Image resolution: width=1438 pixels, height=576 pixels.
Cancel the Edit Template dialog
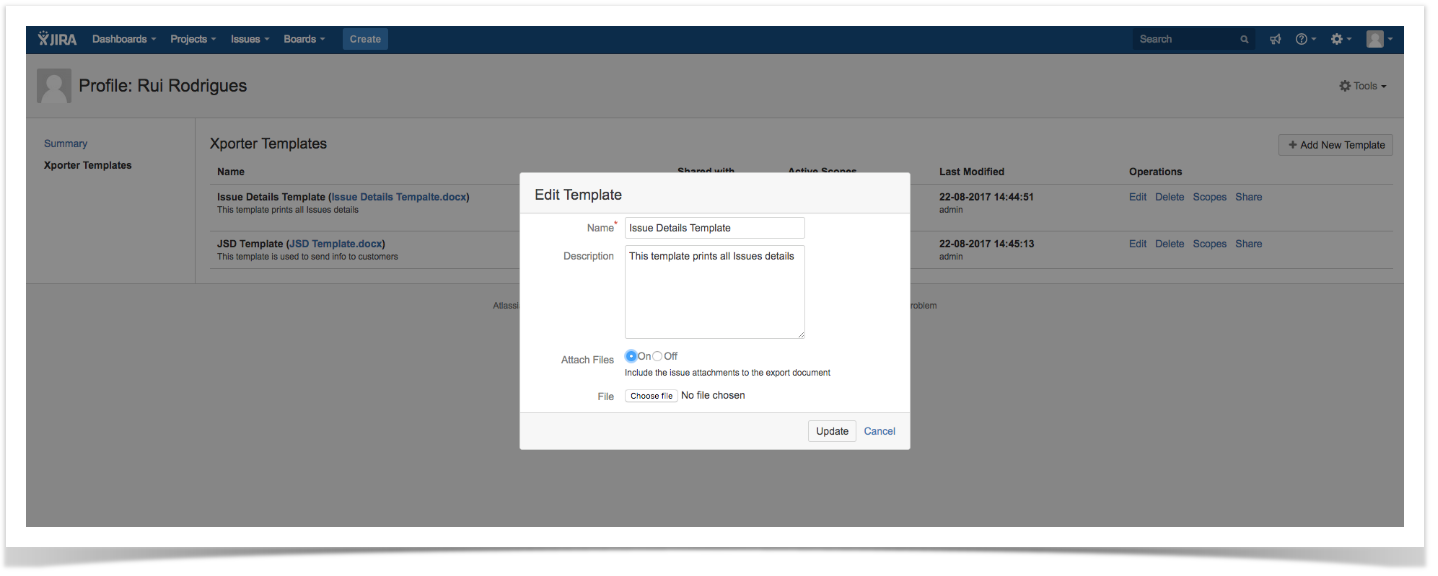(x=879, y=431)
